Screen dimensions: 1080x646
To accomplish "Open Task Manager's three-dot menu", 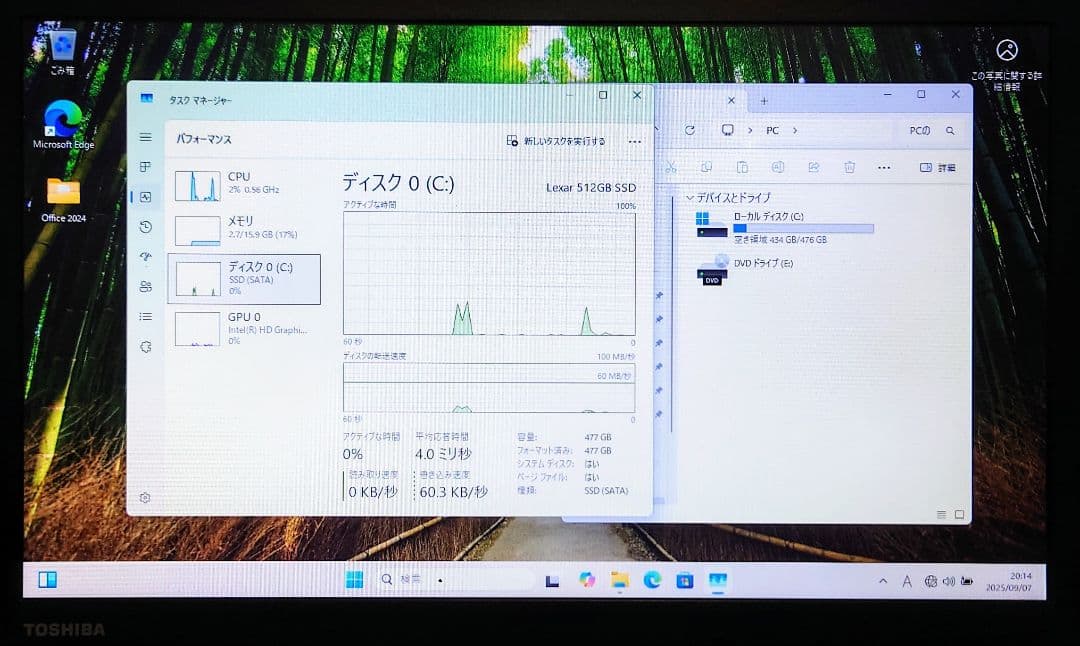I will (634, 141).
